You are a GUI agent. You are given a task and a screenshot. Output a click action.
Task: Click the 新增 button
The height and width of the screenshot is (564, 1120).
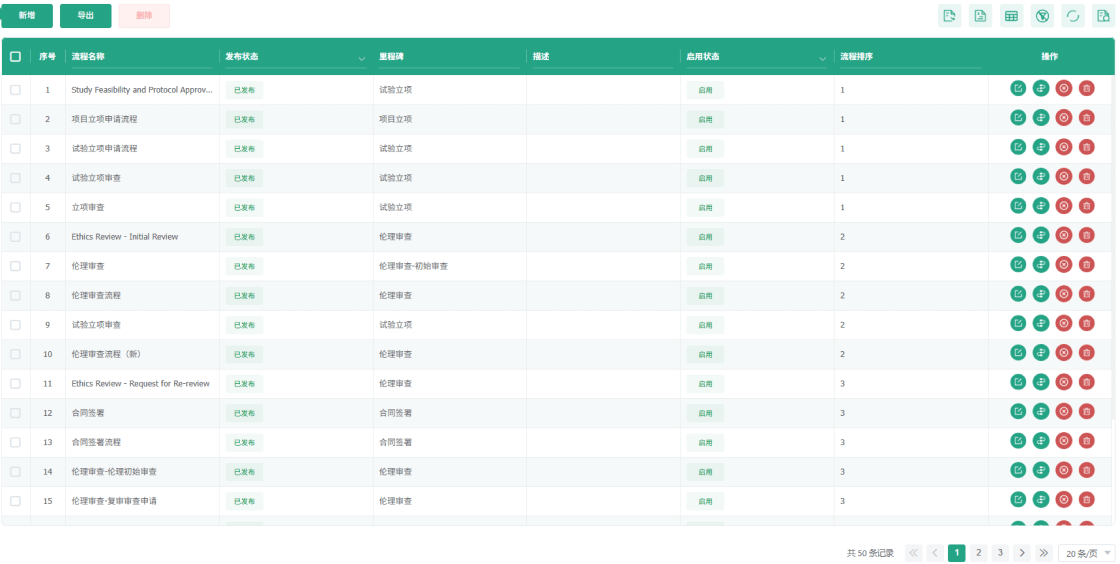27,16
